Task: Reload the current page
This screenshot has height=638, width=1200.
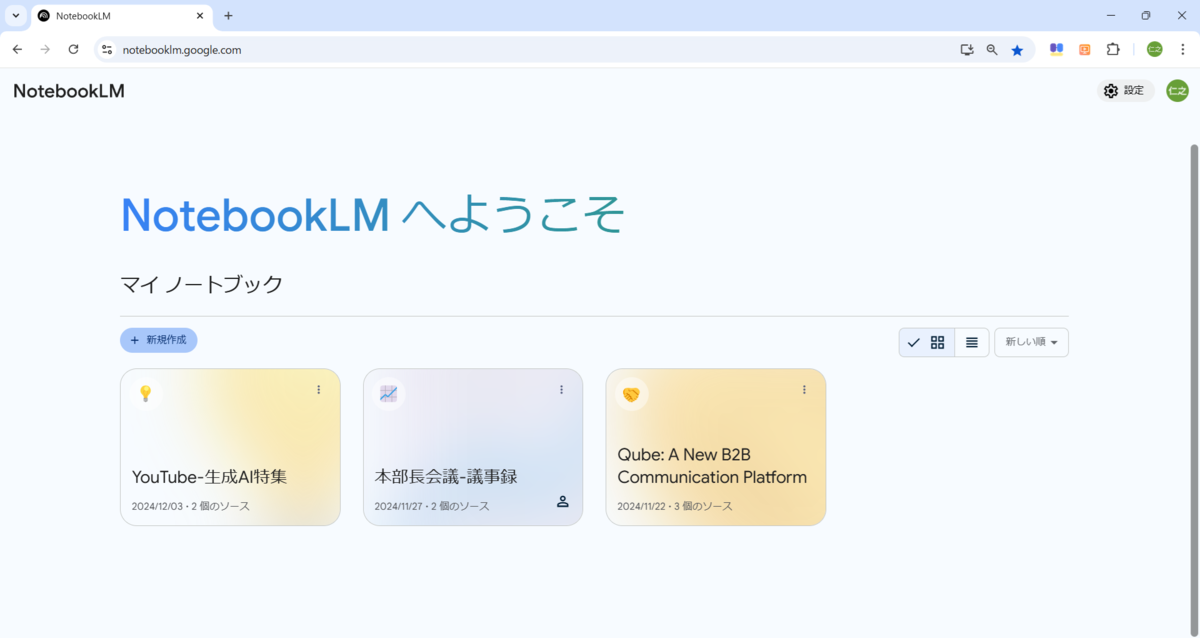Action: pos(73,49)
